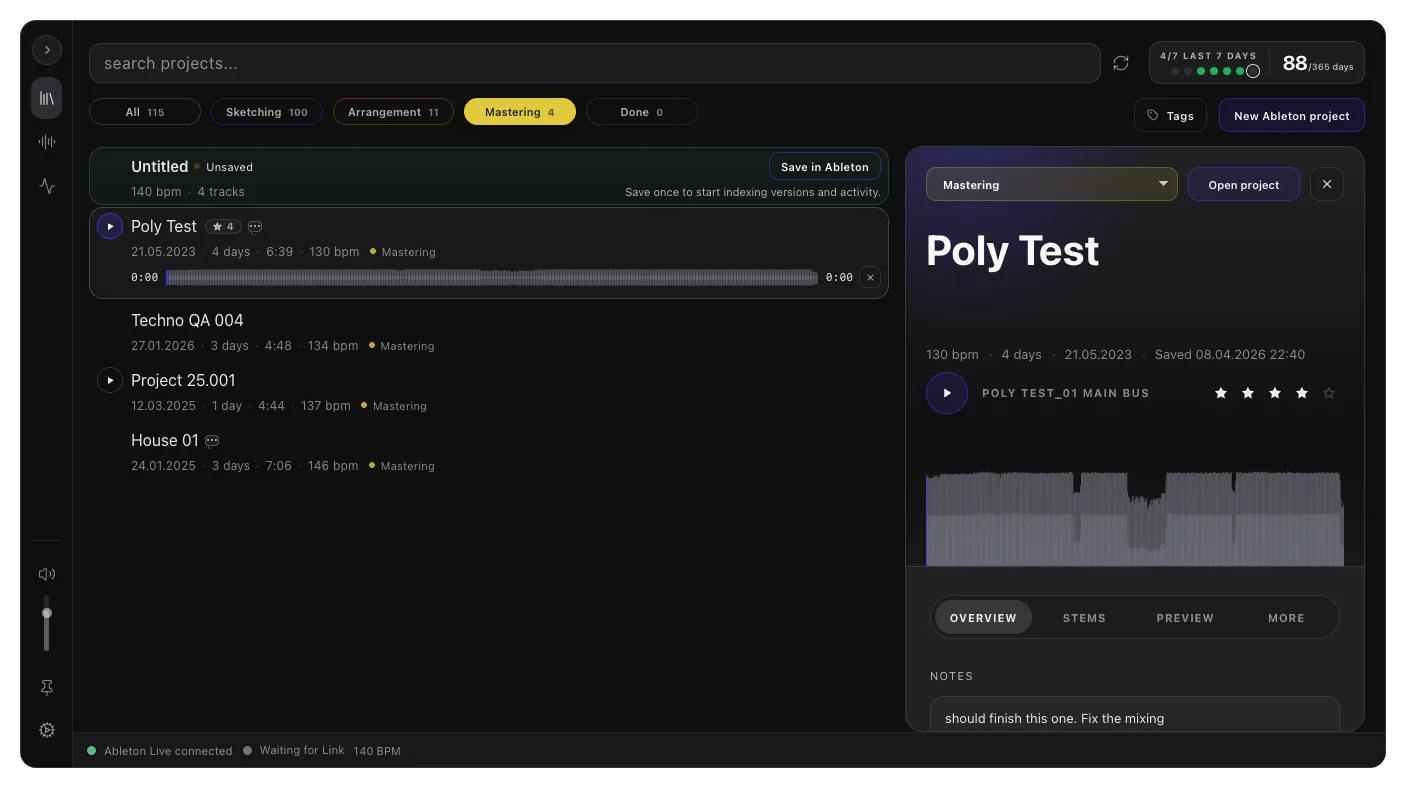Click the Saved 08.04.2026 22:40 timestamp
Screen dimensions: 1406x788
click(1229, 354)
